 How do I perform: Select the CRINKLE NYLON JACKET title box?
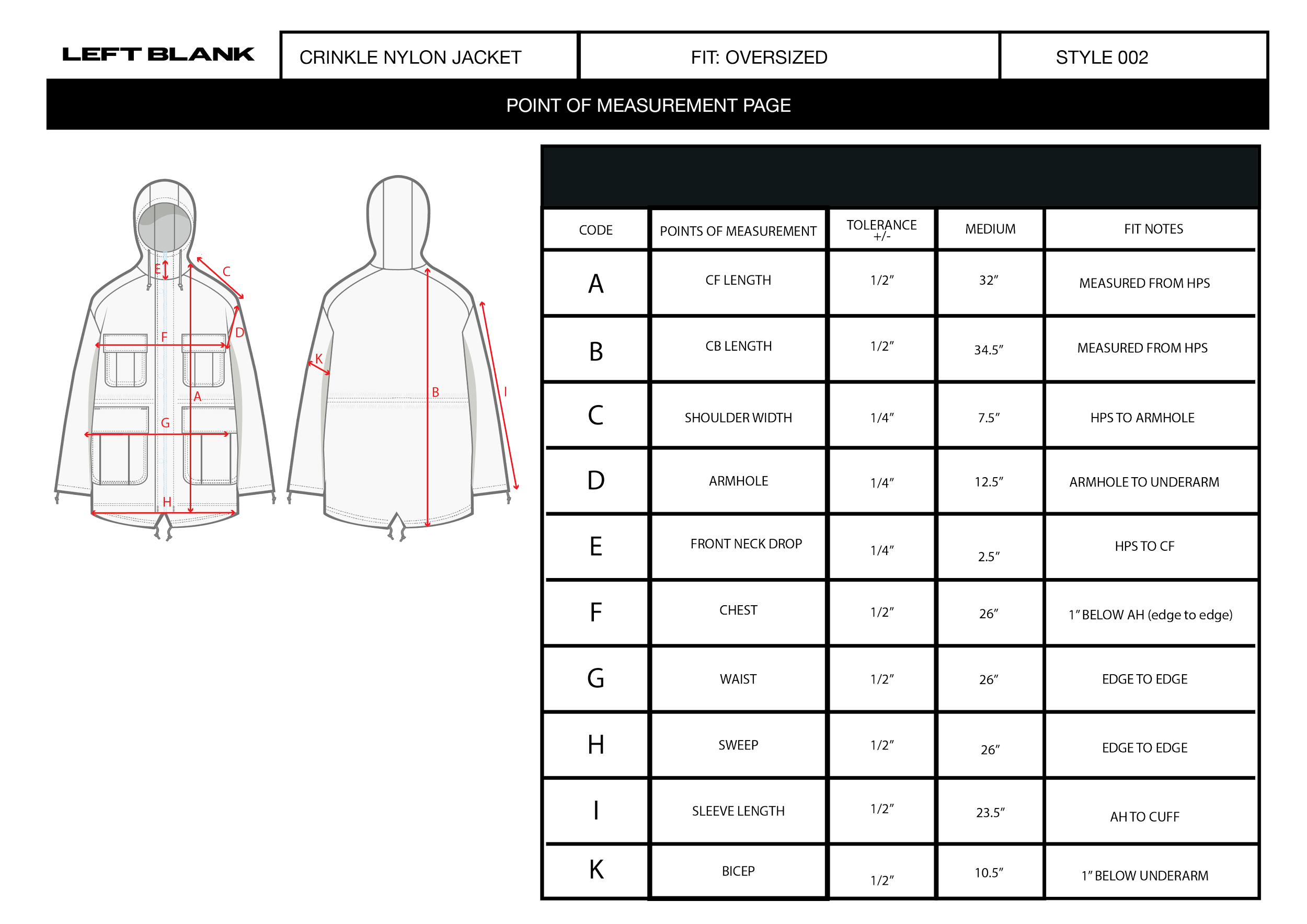coord(429,56)
